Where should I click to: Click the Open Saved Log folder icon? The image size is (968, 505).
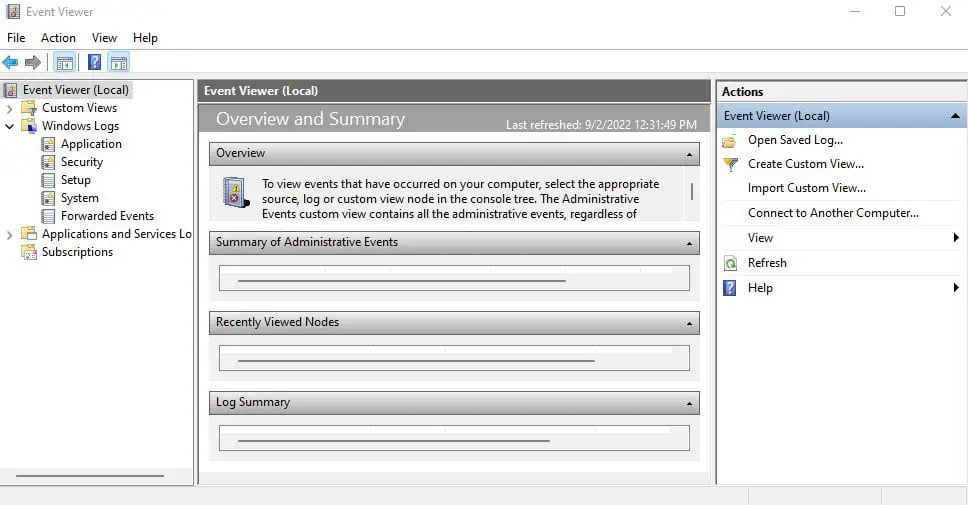[x=730, y=141]
